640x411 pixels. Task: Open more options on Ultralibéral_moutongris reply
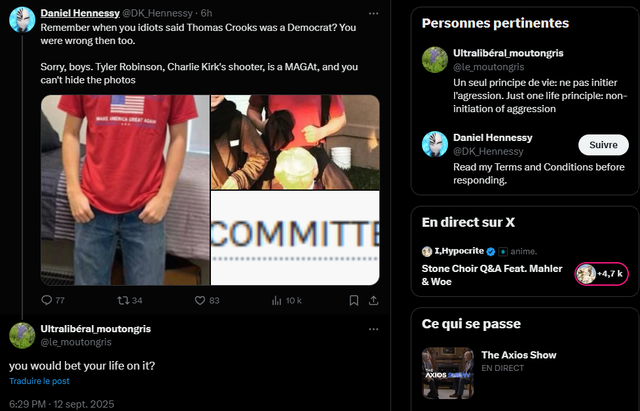373,329
